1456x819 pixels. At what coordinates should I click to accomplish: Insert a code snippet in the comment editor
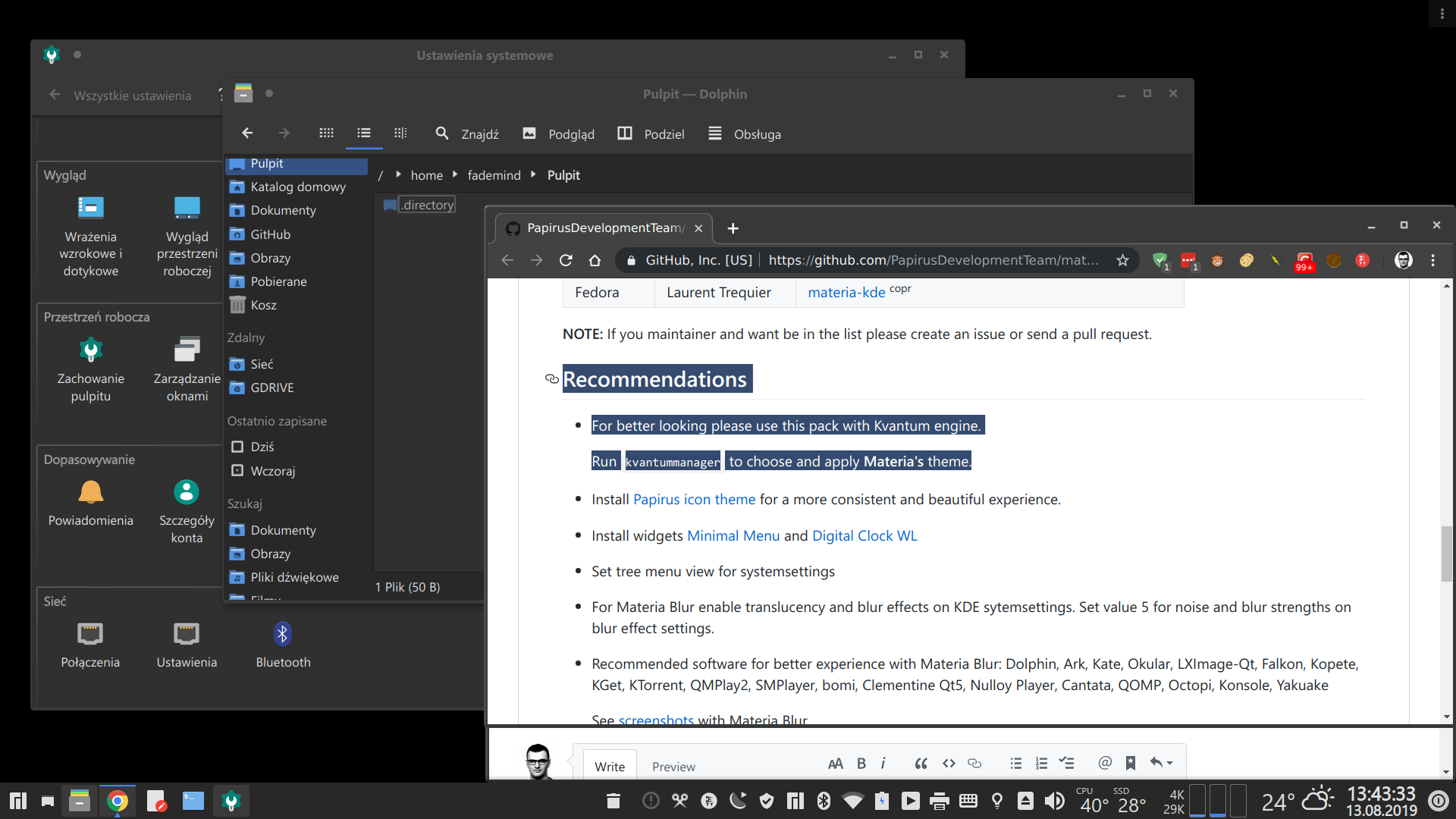tap(949, 763)
